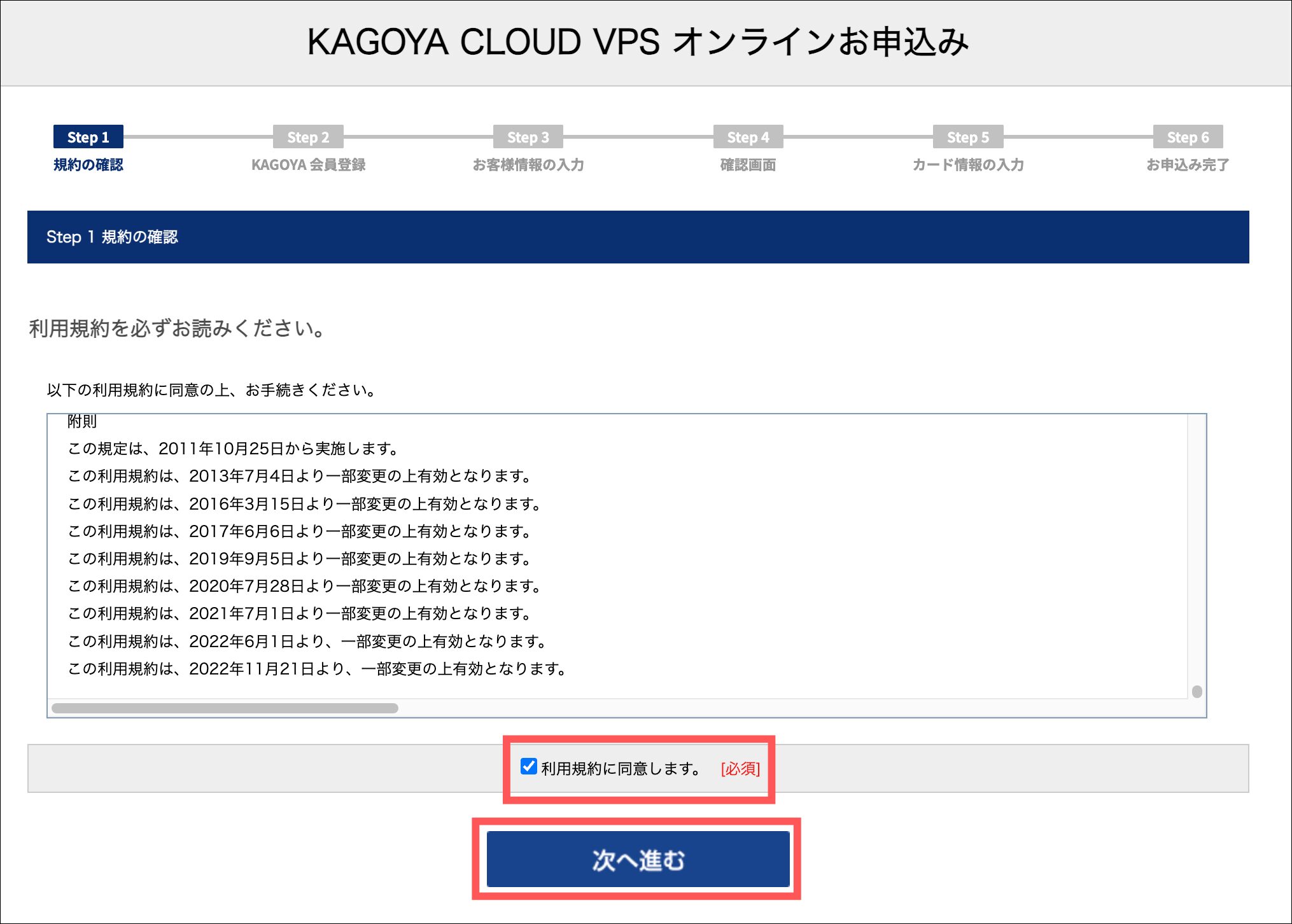
Task: Click the line mentioning 2017年6月6日
Action: tap(299, 531)
